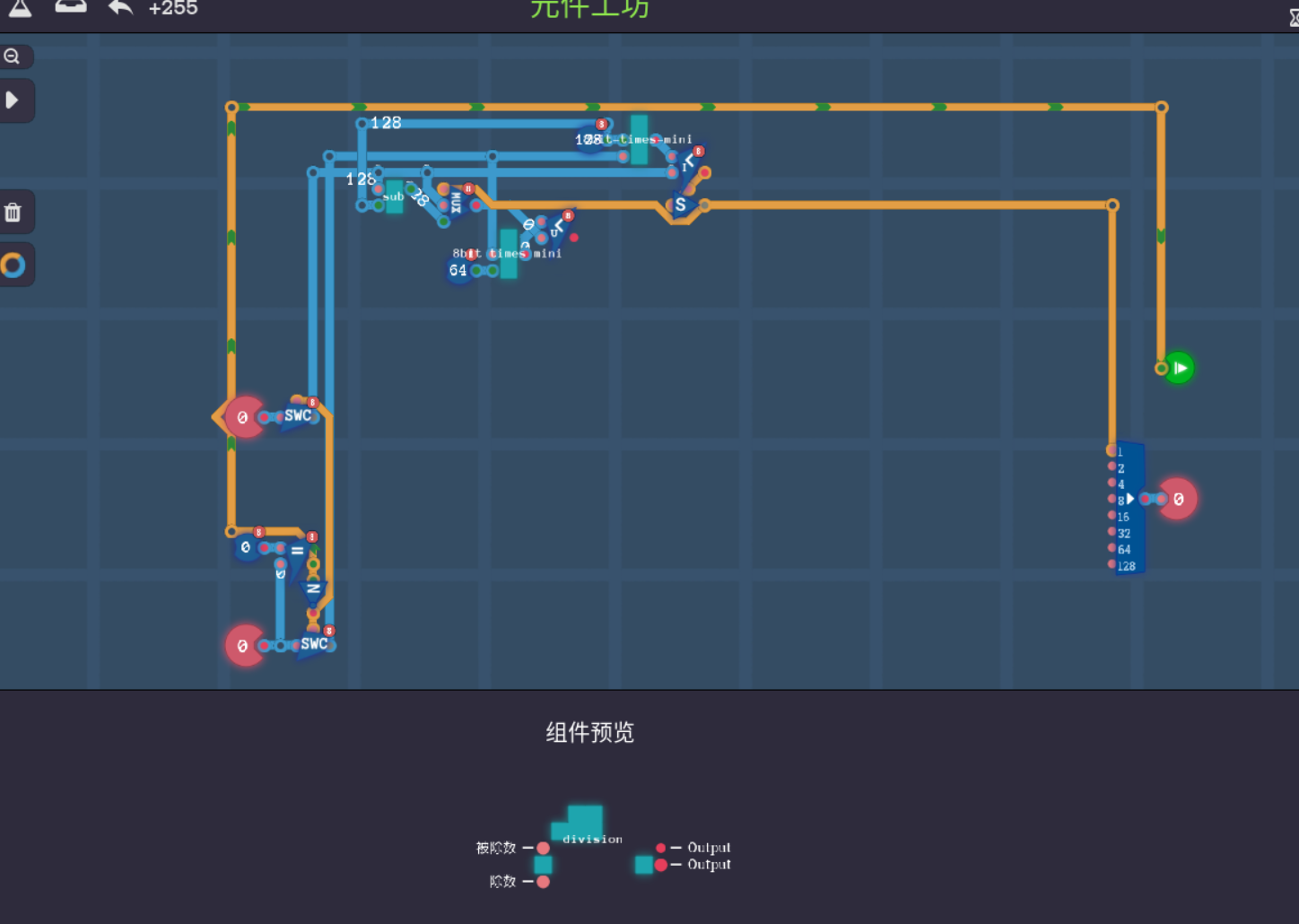
Task: Select the upper 8bit times mini block
Action: click(x=639, y=140)
